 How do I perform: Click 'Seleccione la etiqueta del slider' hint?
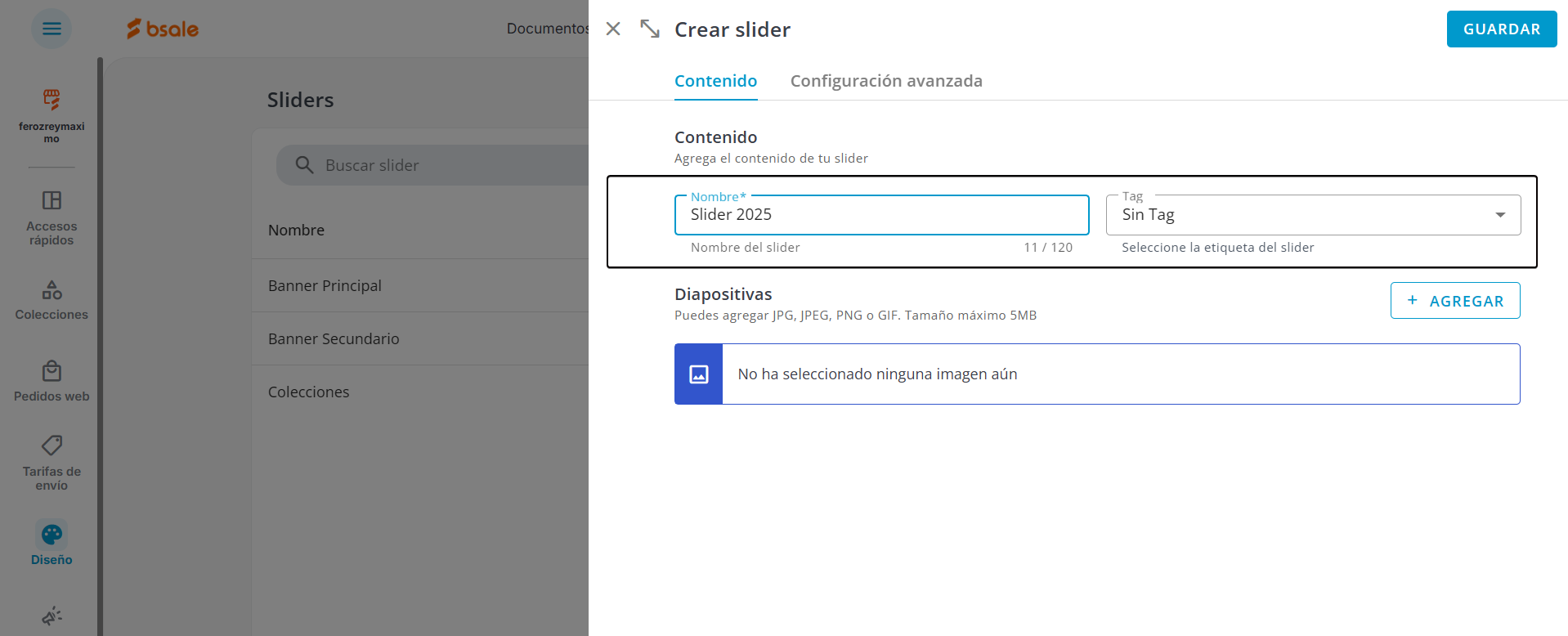point(1218,248)
